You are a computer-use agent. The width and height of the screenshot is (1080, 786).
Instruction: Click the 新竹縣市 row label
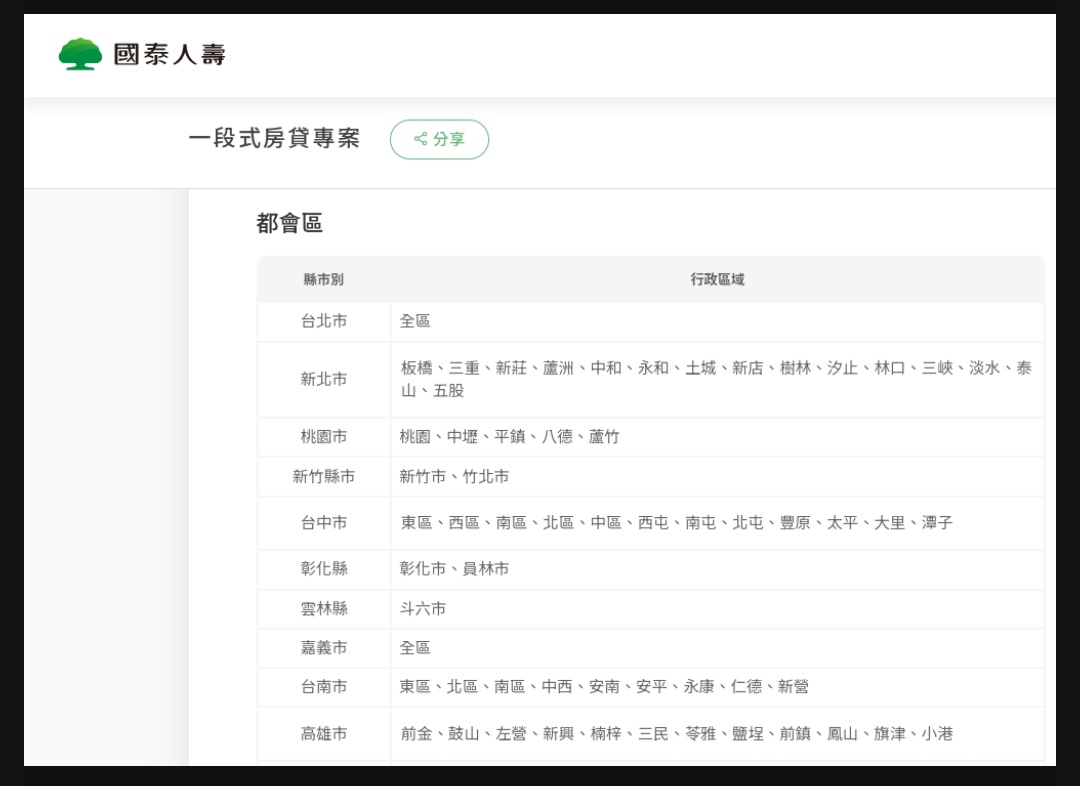(324, 477)
